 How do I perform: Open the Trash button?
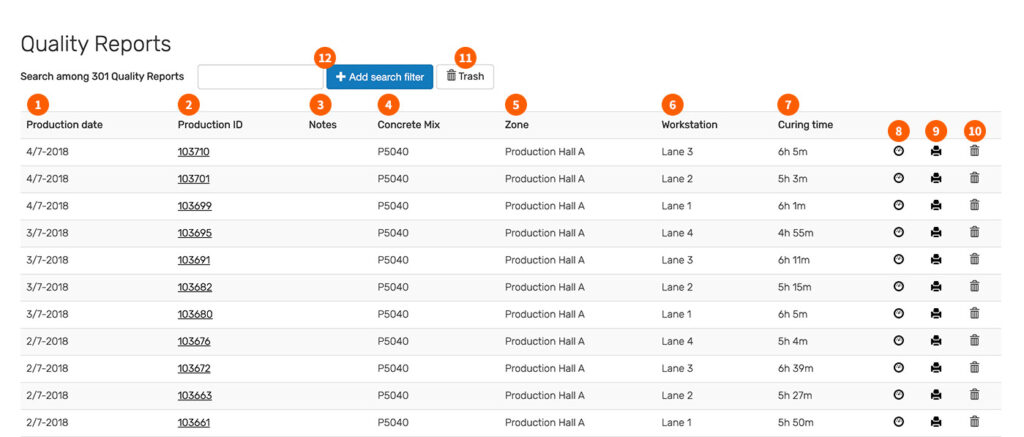465,76
